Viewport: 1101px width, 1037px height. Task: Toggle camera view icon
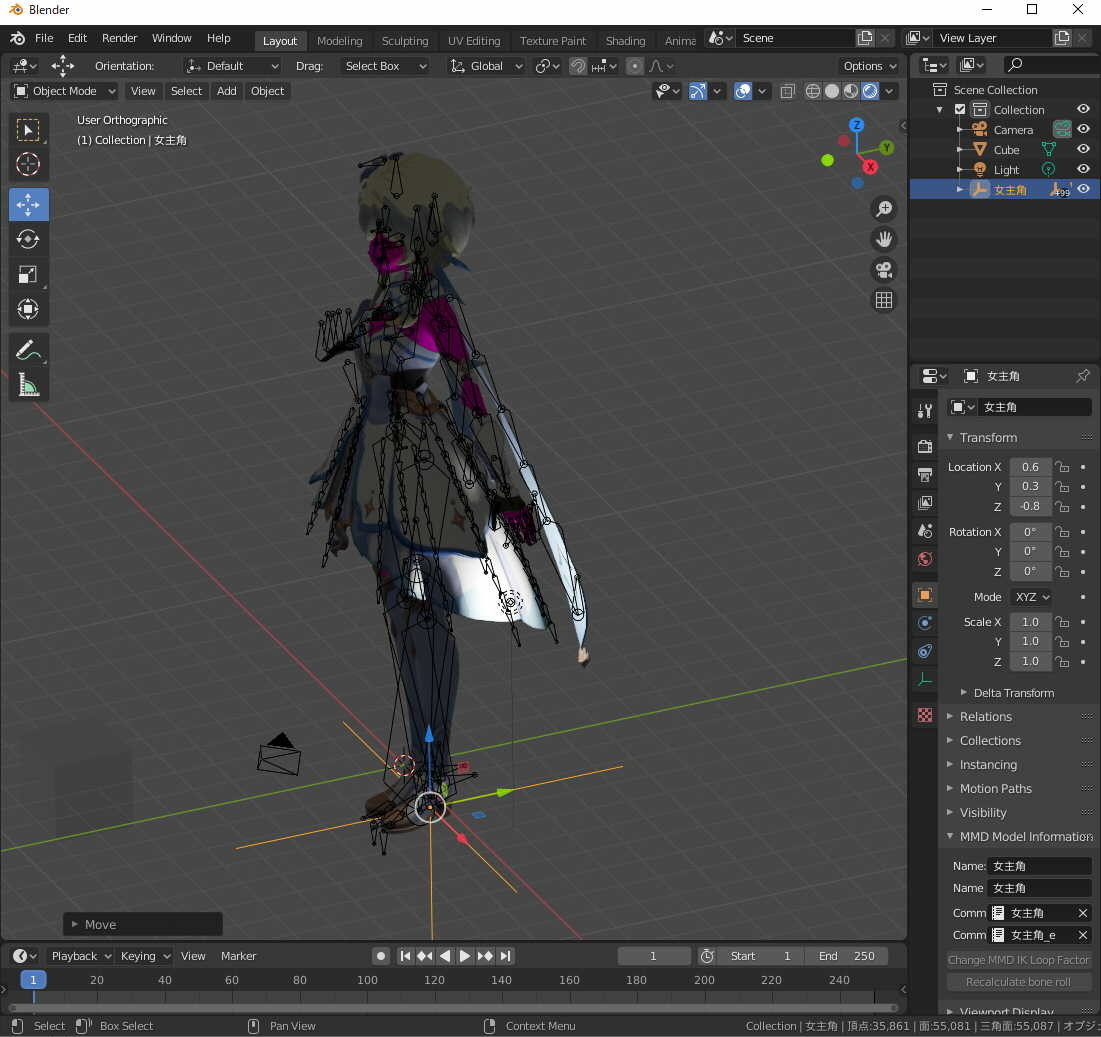(884, 270)
